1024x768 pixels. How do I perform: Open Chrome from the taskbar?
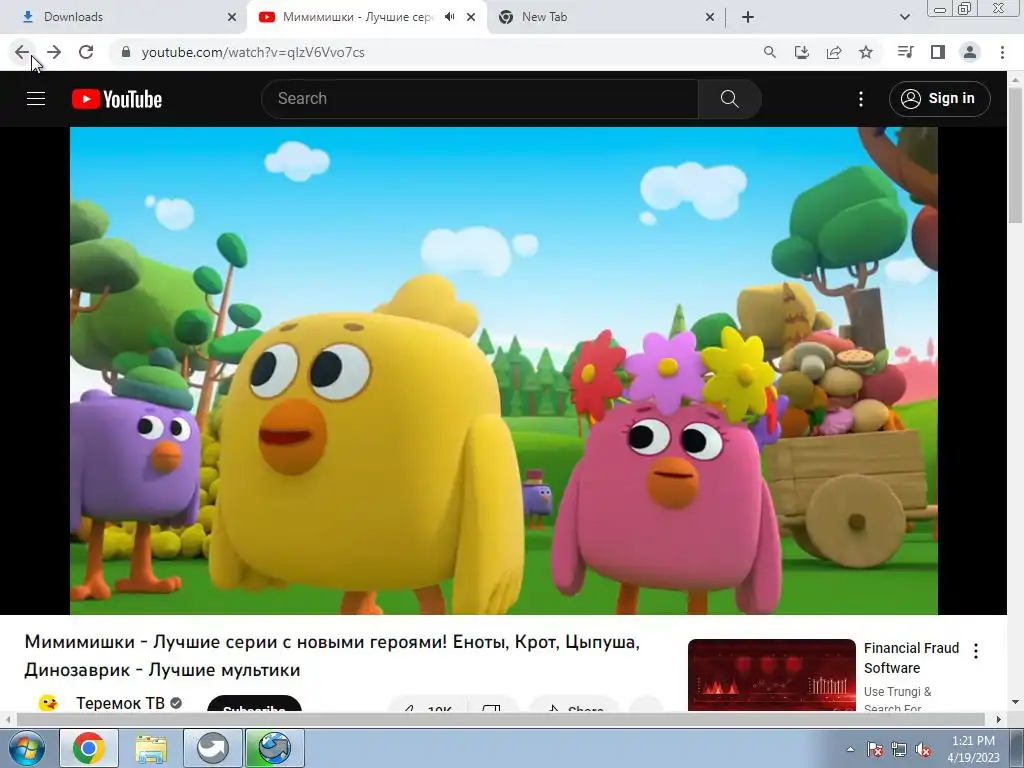[89, 748]
